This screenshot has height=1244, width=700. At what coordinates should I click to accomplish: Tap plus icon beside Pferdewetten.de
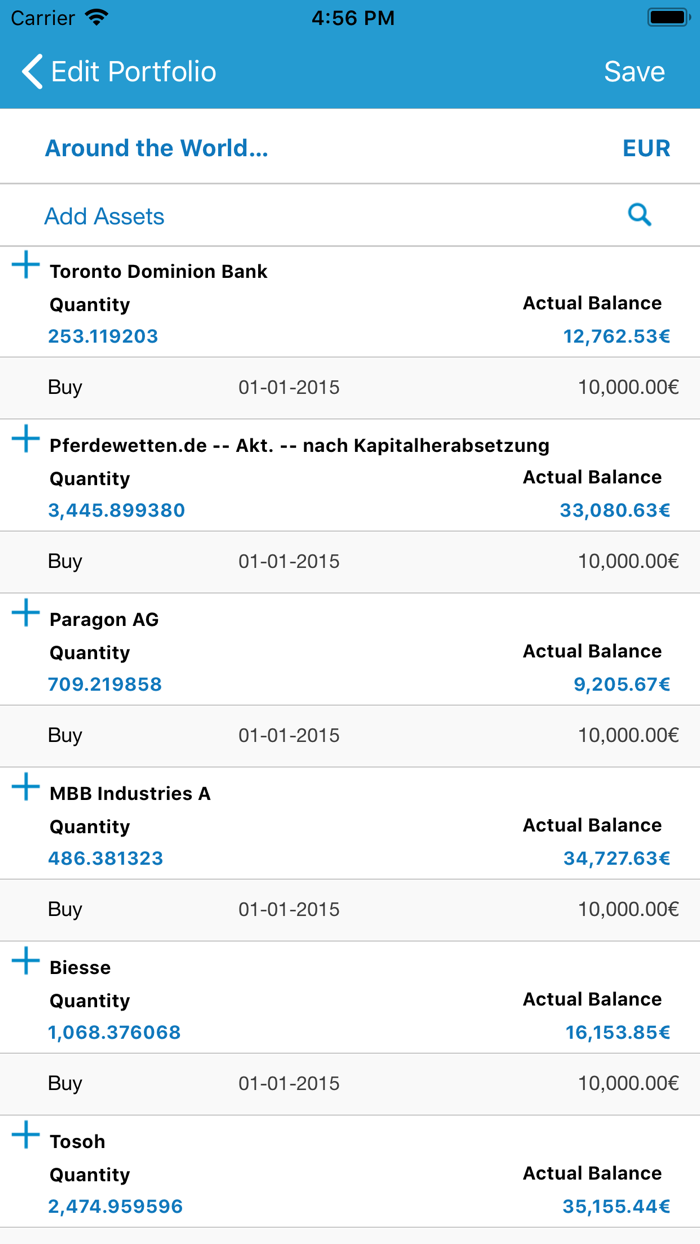point(26,440)
